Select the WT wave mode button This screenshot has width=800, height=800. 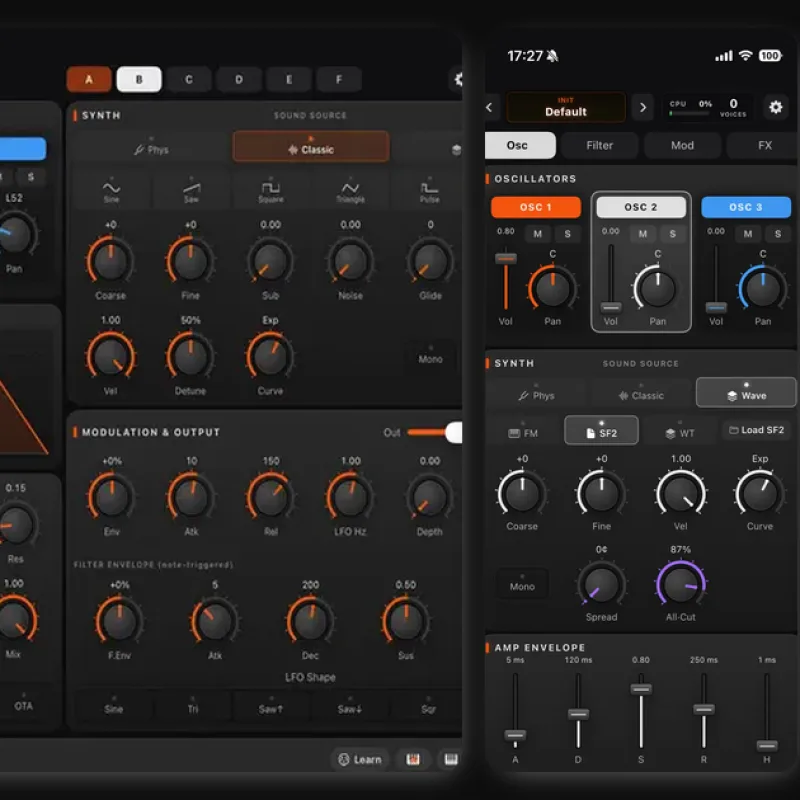(680, 432)
